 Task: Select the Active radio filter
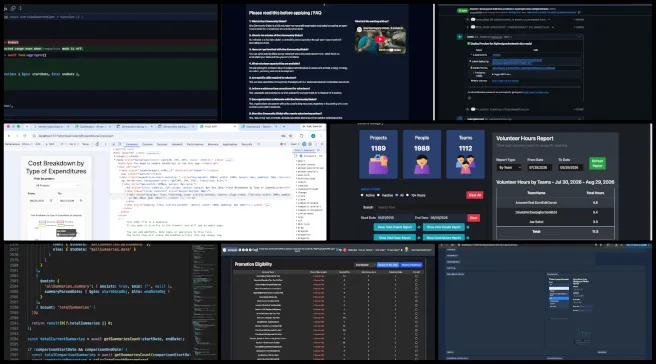(x=362, y=195)
